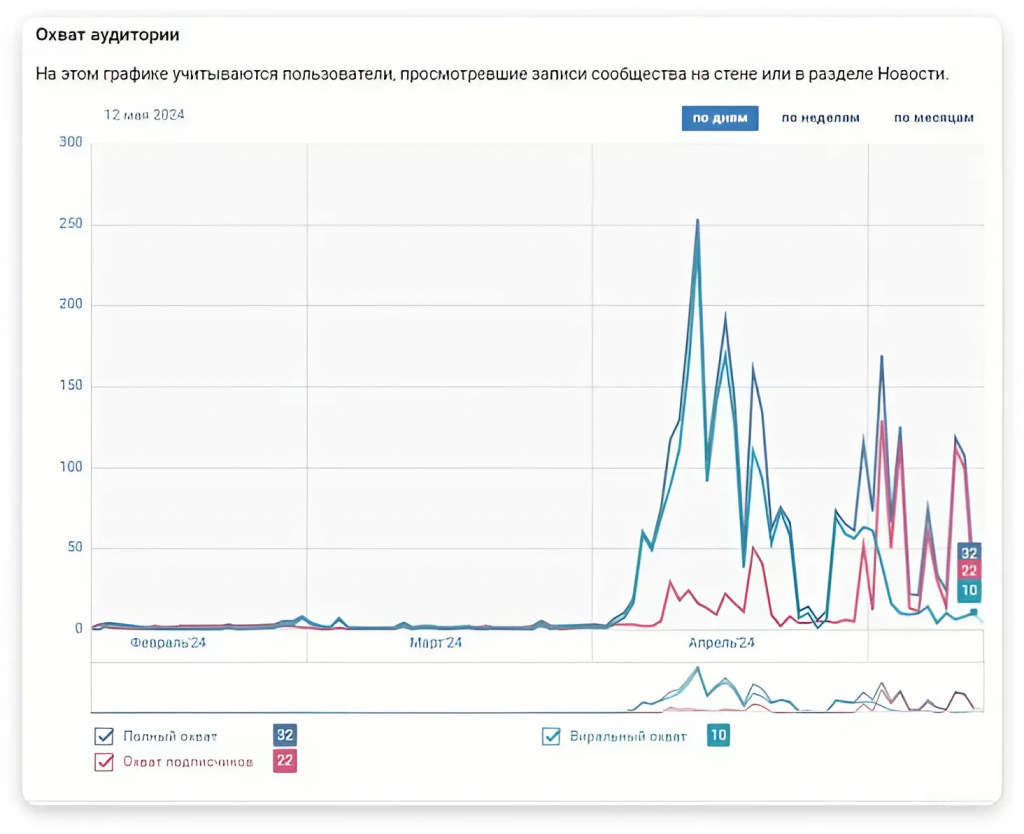
Task: Click the teal 10 value marker on chart
Action: pos(969,591)
